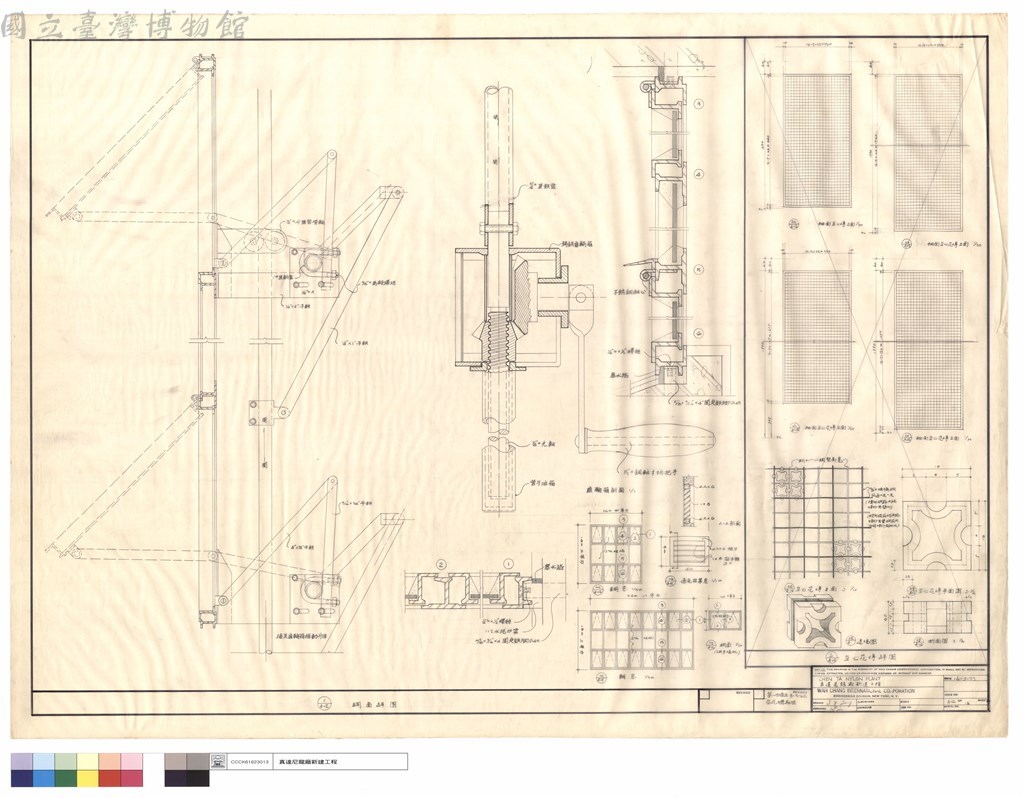1024x798 pixels.
Task: Click the wooden crank handle drawing
Action: point(645,439)
